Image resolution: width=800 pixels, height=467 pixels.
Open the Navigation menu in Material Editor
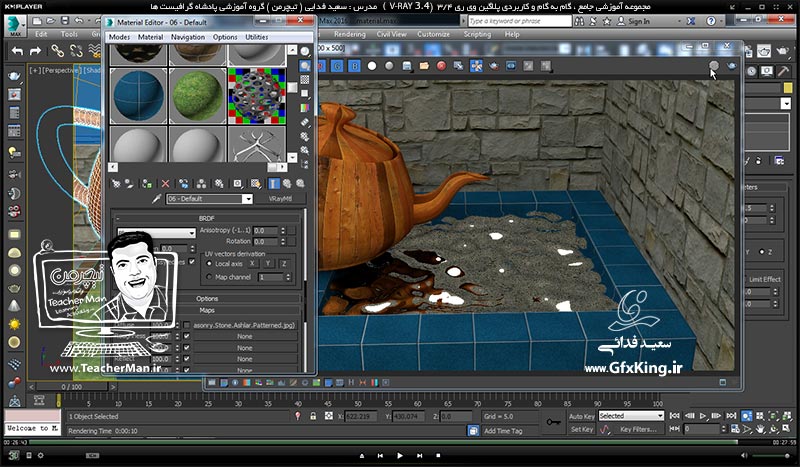[188, 37]
